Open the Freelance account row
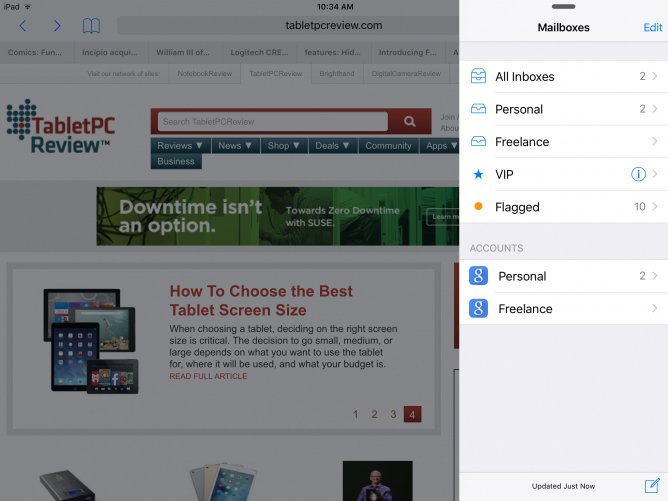668x501 pixels. click(x=564, y=308)
